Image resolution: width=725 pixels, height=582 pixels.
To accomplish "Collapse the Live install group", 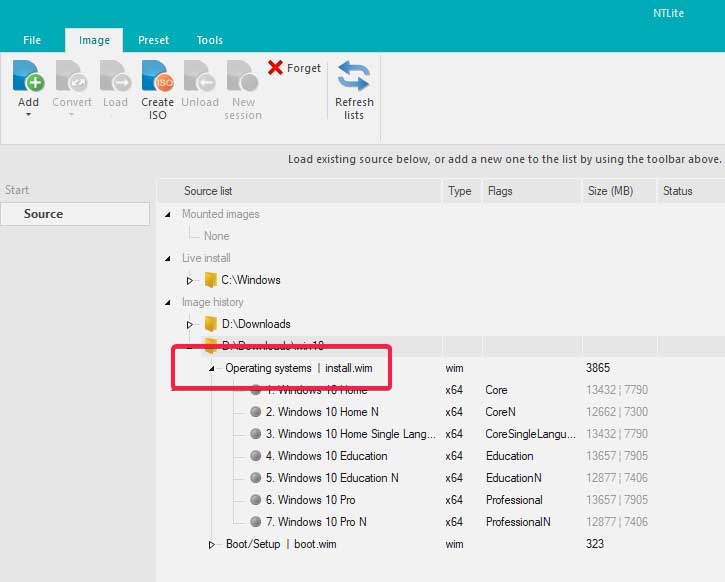I will (x=168, y=258).
